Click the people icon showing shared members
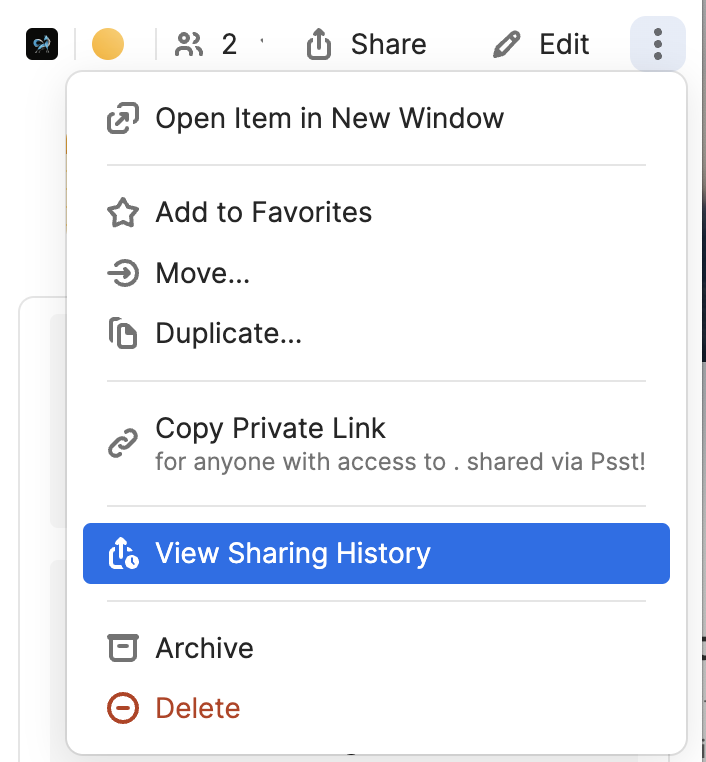The height and width of the screenshot is (762, 706). [188, 45]
